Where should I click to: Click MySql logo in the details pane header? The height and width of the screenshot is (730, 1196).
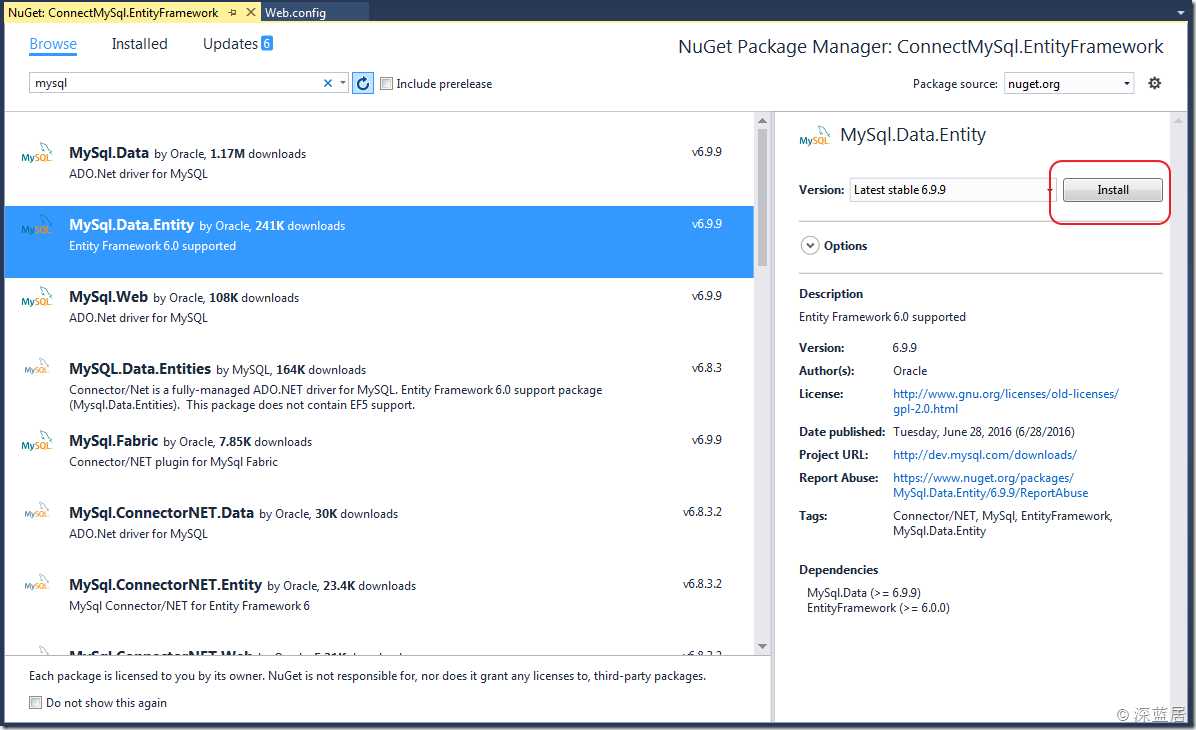[x=815, y=136]
